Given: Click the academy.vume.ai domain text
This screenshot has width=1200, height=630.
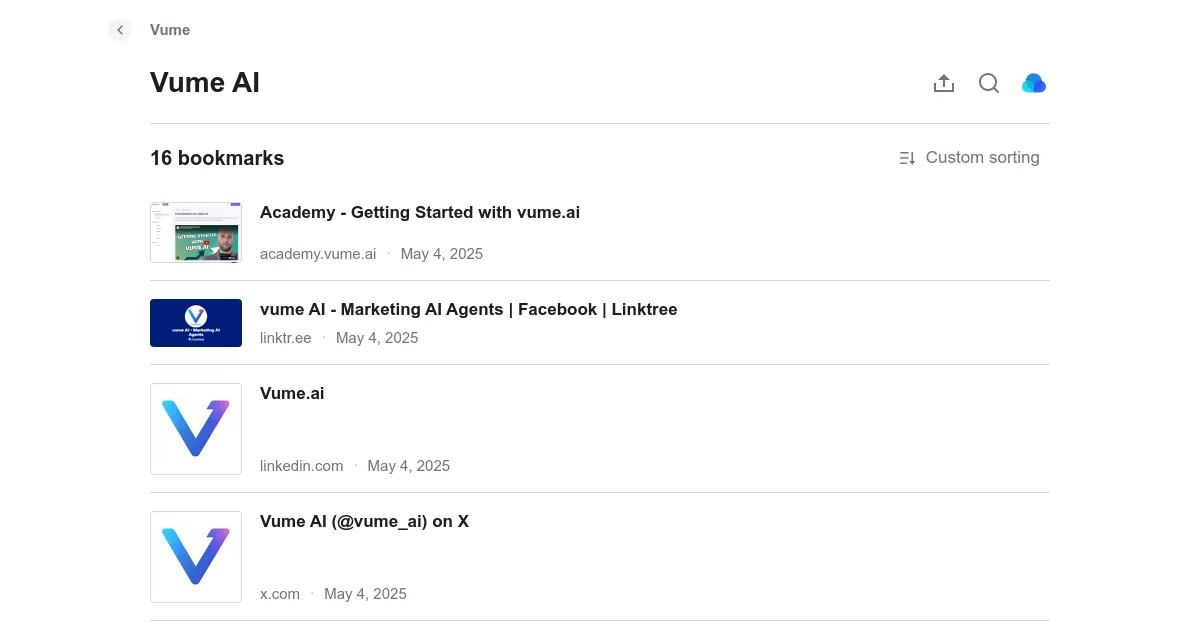Looking at the screenshot, I should 318,254.
